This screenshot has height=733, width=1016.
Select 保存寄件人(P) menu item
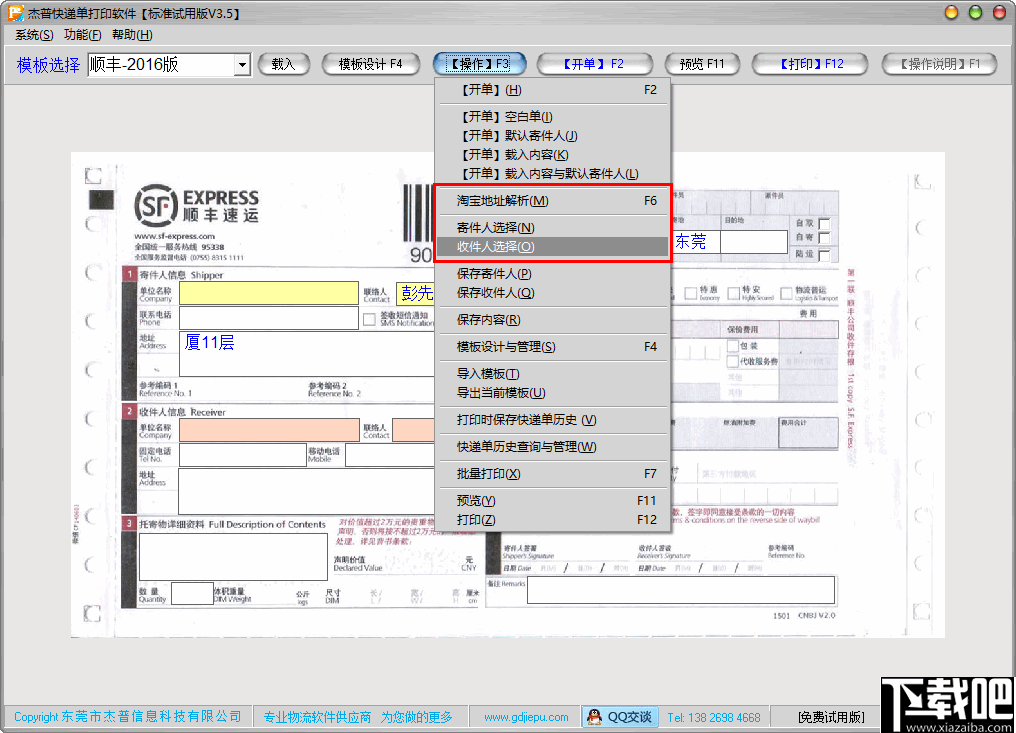click(x=553, y=273)
